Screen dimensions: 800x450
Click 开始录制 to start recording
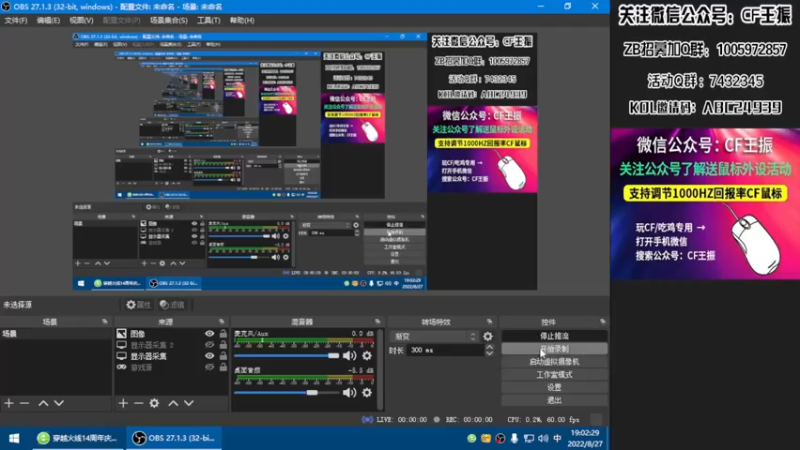(x=554, y=349)
